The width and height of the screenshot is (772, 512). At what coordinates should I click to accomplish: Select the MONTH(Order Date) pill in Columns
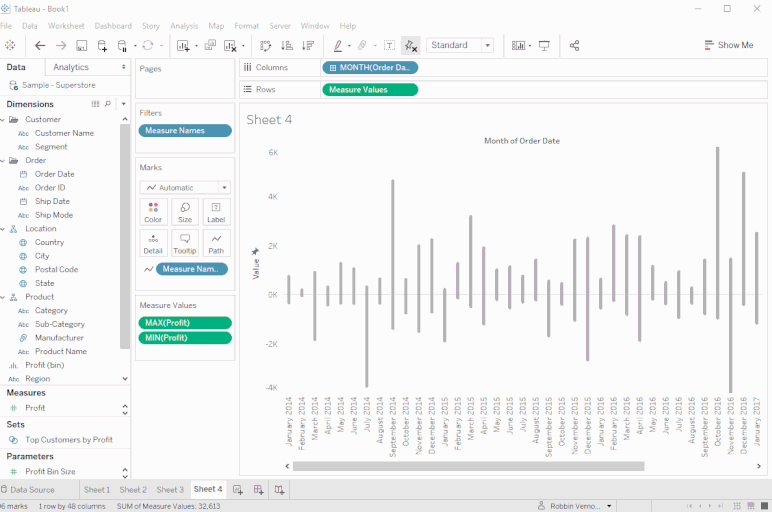click(x=370, y=67)
